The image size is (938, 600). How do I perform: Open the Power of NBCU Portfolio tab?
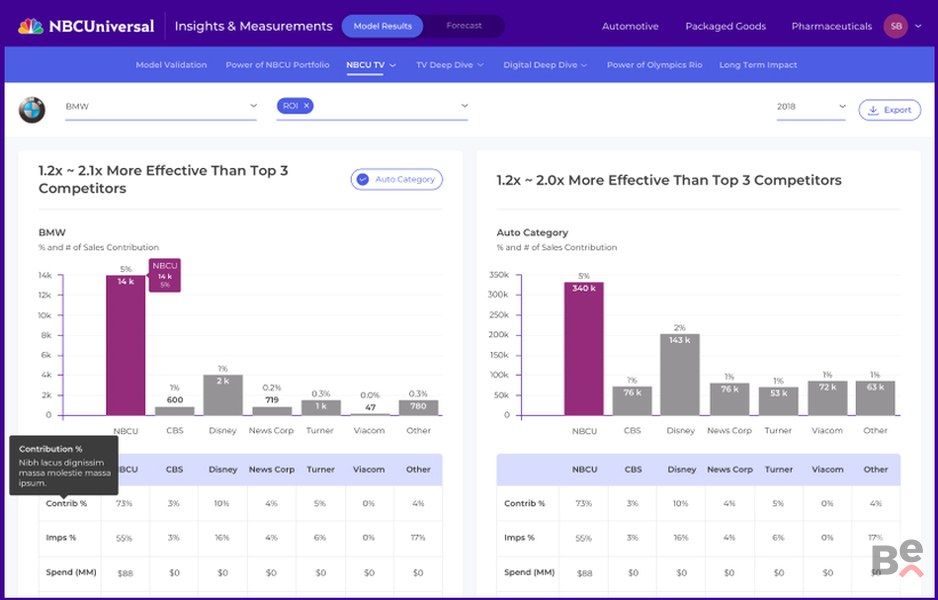click(278, 65)
